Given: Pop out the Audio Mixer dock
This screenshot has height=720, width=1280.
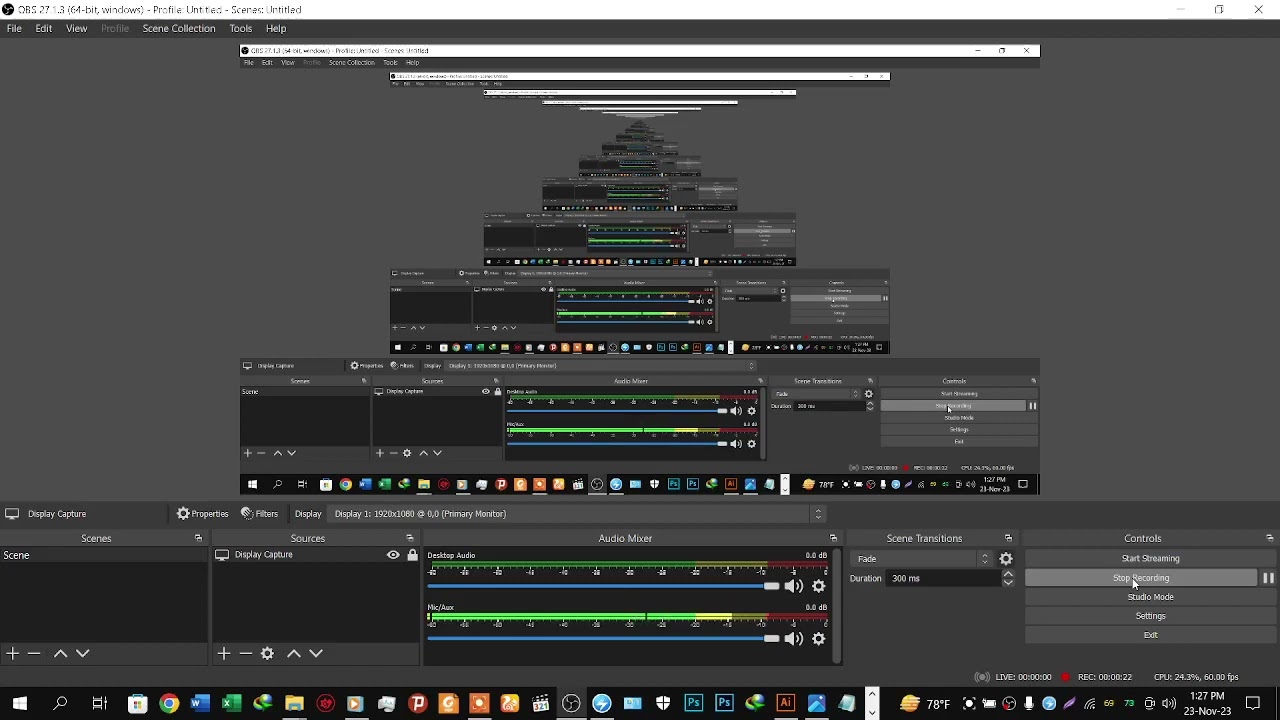Looking at the screenshot, I should click(833, 538).
